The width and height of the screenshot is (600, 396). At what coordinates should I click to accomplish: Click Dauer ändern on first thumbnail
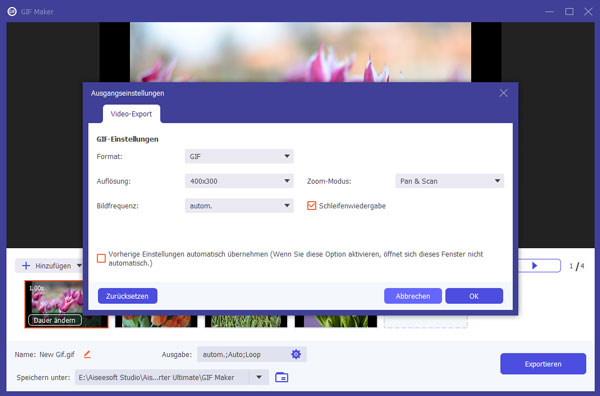55,320
